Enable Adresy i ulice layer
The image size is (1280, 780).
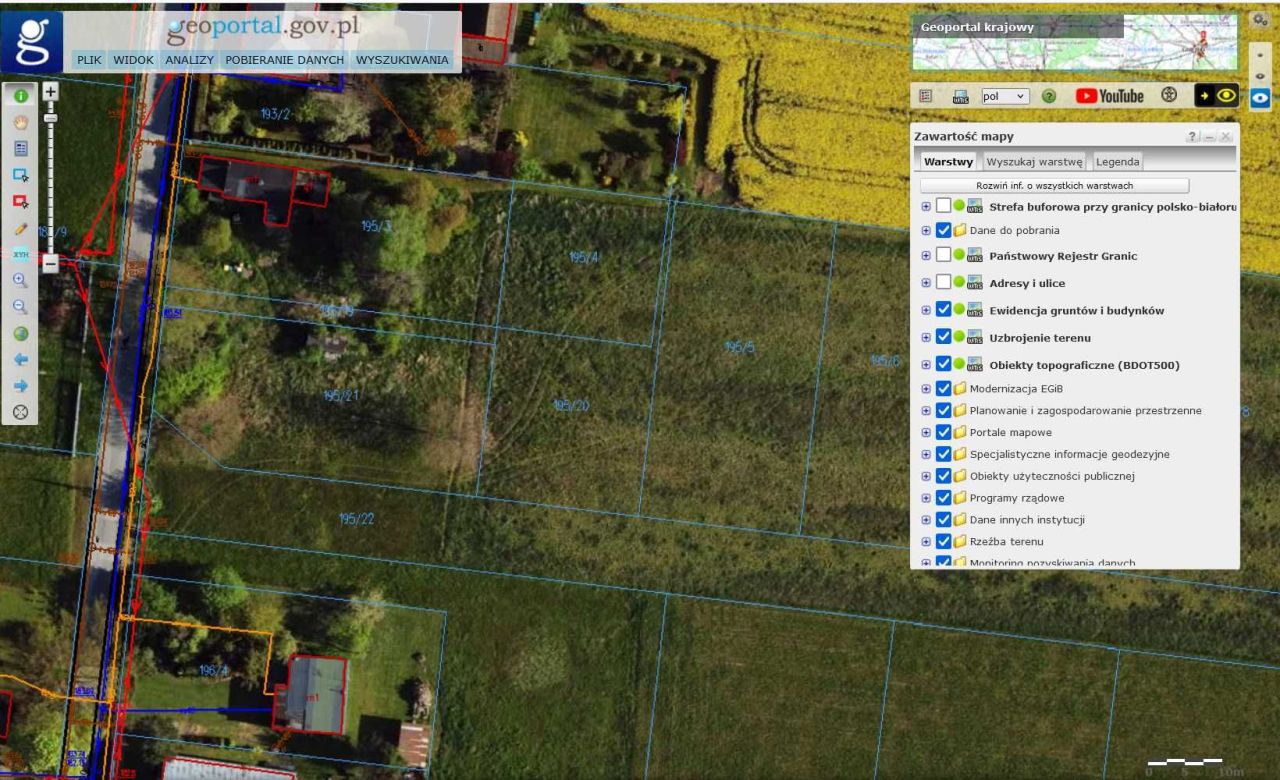point(944,282)
